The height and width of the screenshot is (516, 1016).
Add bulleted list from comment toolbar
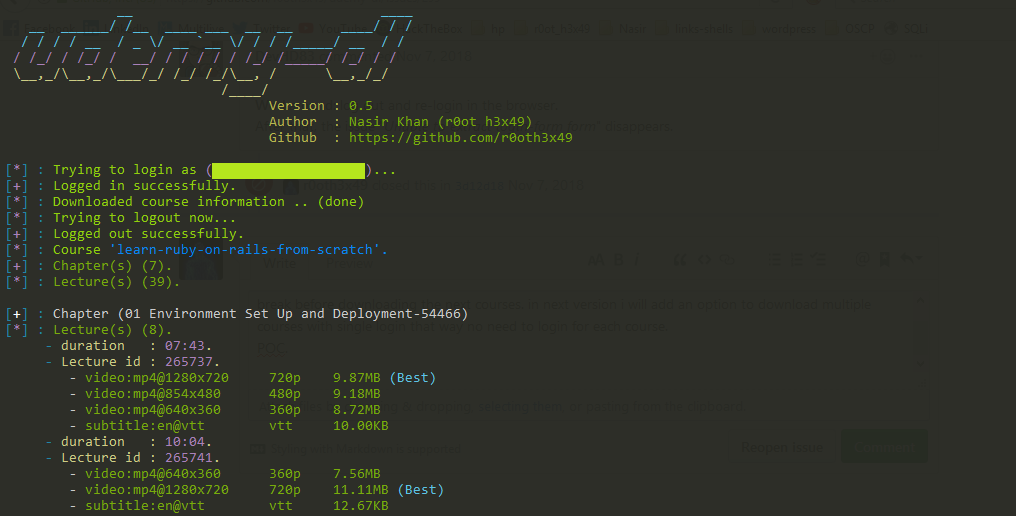pyautogui.click(x=774, y=260)
